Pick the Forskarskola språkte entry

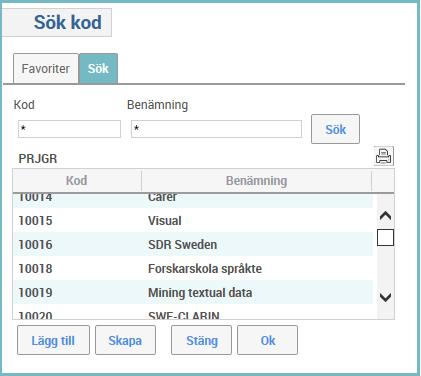[205, 269]
